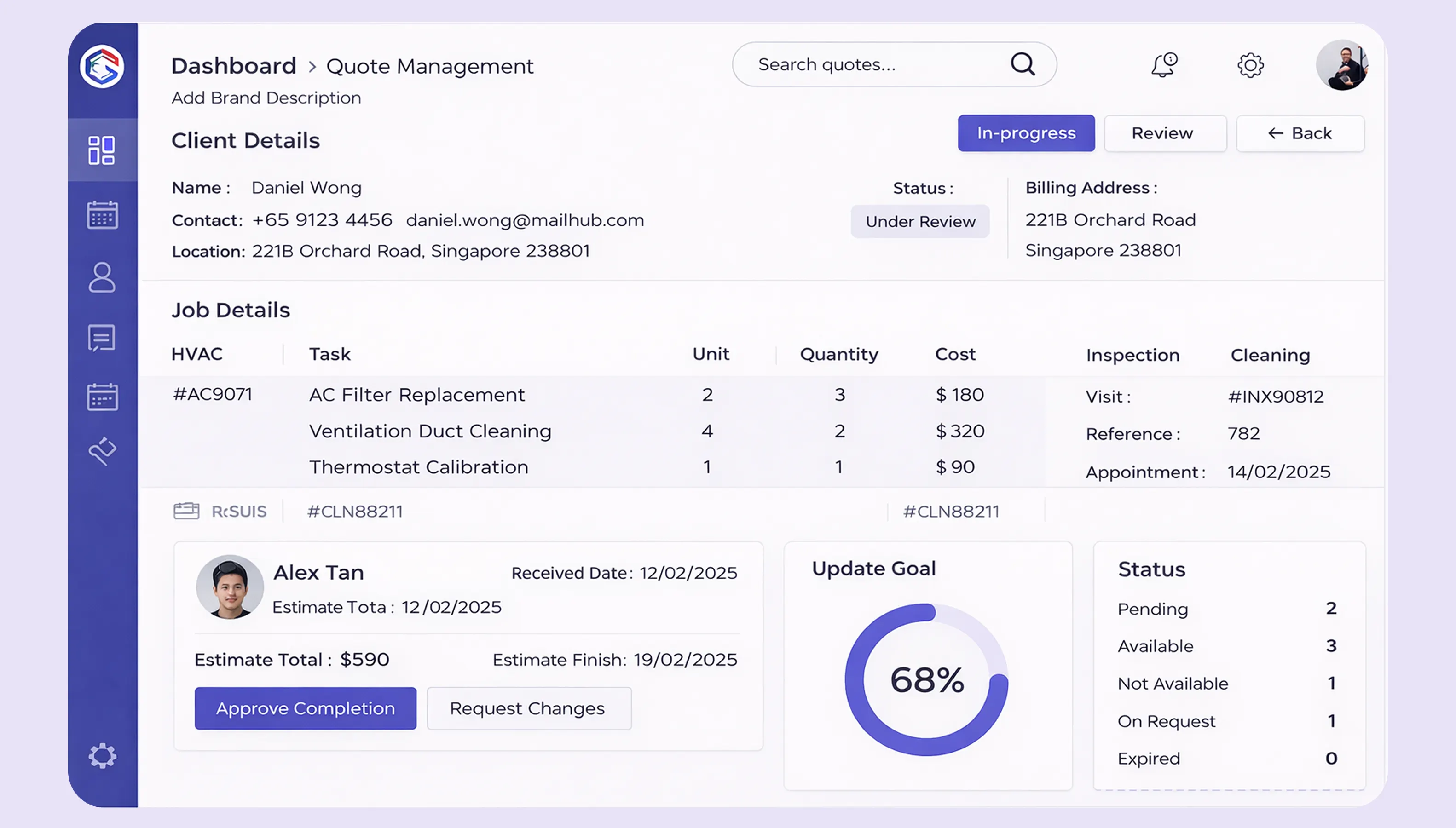Click the Estimate Total $590 value
Screen dimensions: 1456x828
tap(364, 659)
